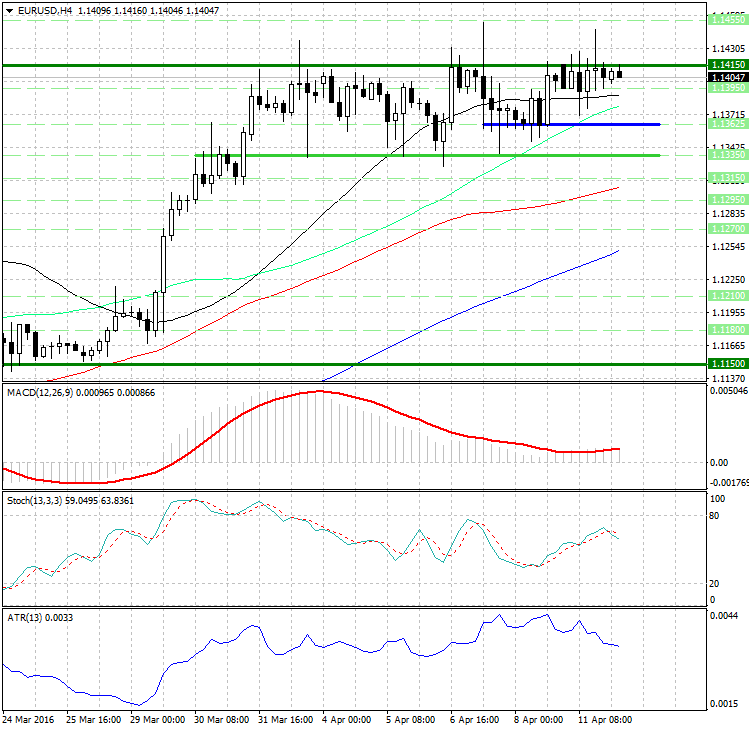Click the EURUSD,H4 chart title text
This screenshot has height=731, width=749.
pyautogui.click(x=45, y=11)
